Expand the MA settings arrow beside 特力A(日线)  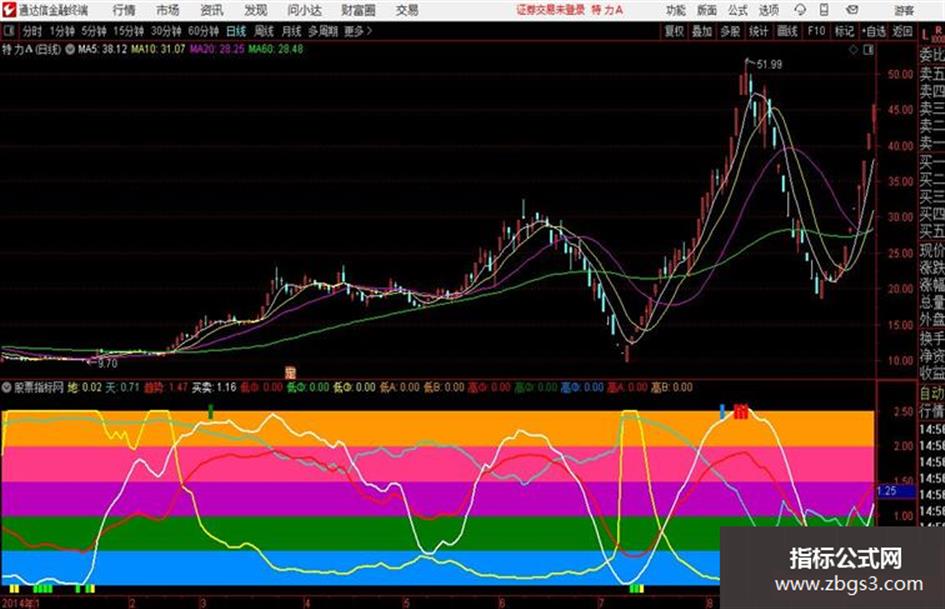(x=70, y=49)
